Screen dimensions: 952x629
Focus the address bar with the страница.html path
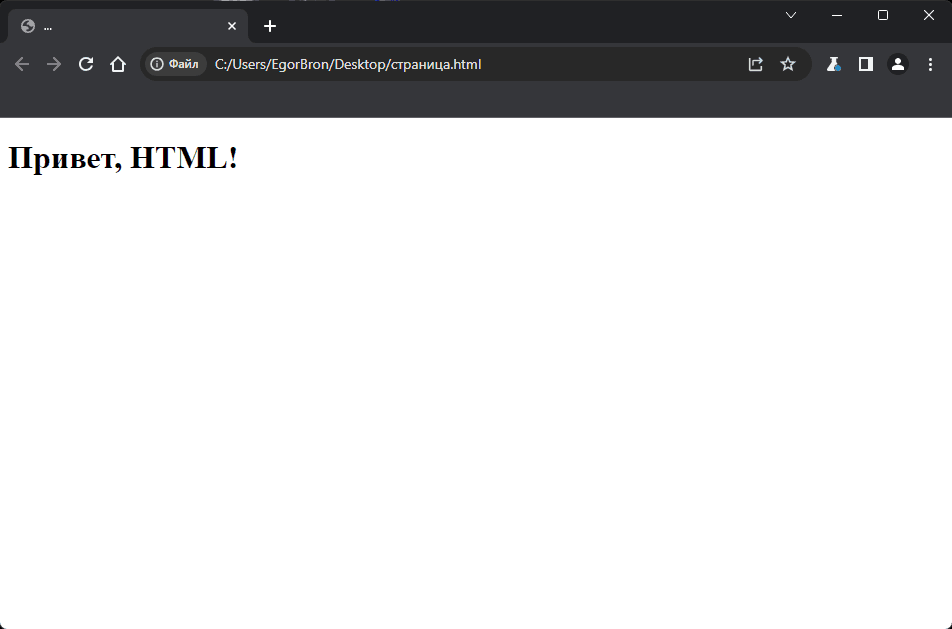point(450,64)
